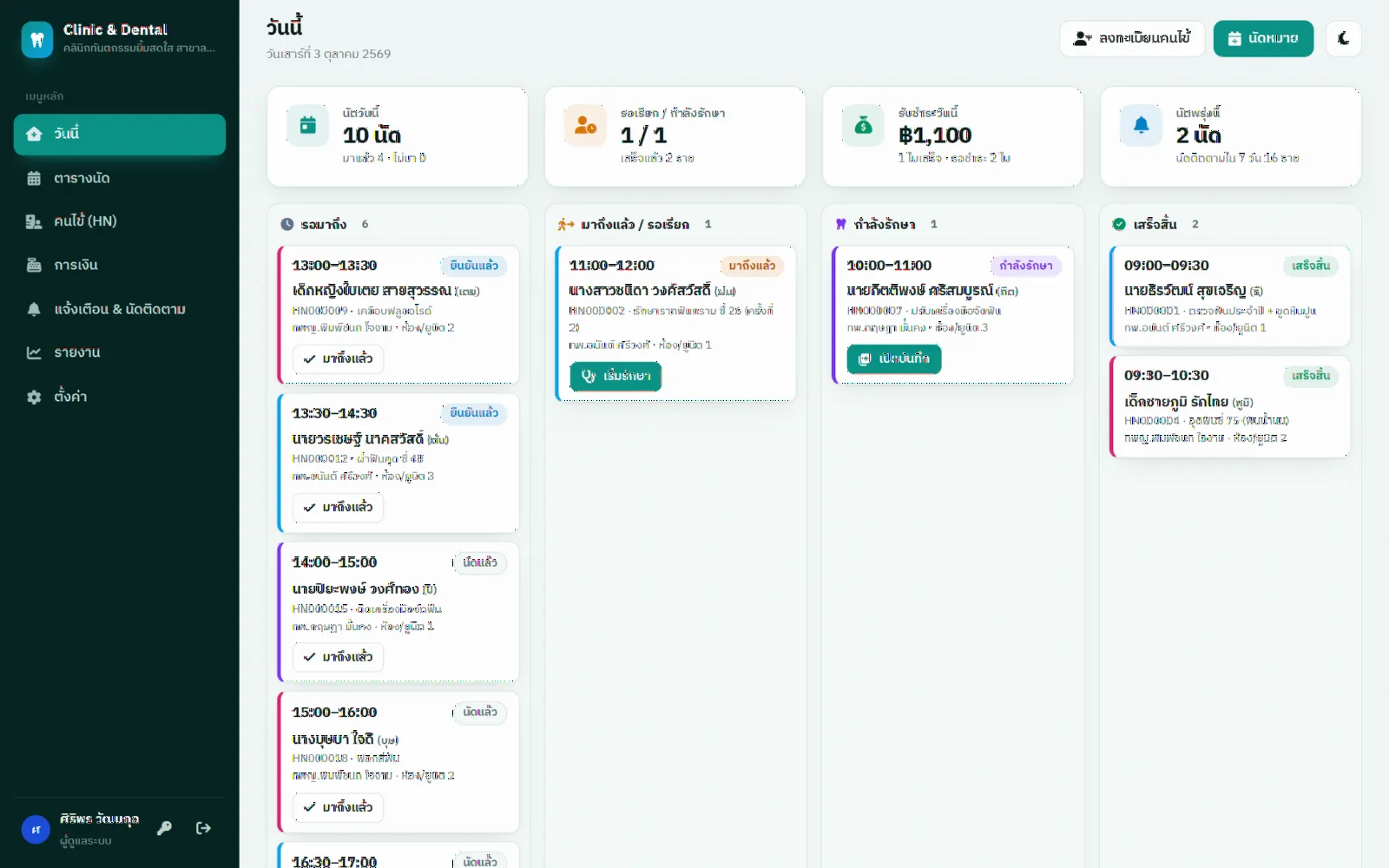Click the logout icon in sidebar footer

pyautogui.click(x=203, y=828)
